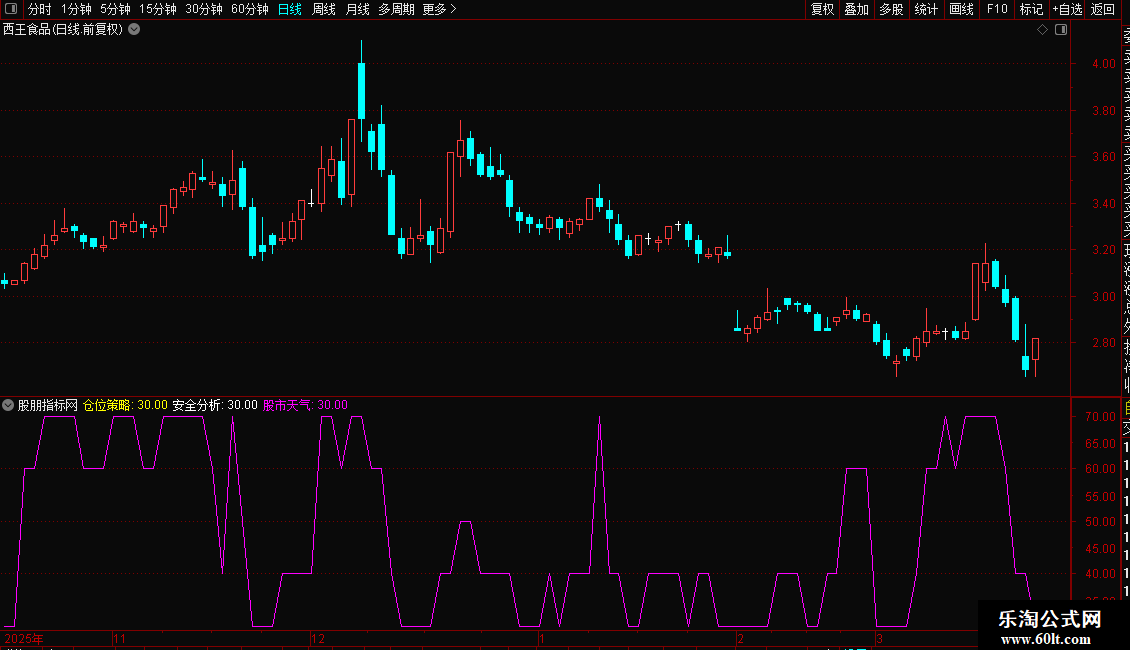The height and width of the screenshot is (650, 1130).
Task: Open 多股 multi-stock view
Action: coord(891,9)
